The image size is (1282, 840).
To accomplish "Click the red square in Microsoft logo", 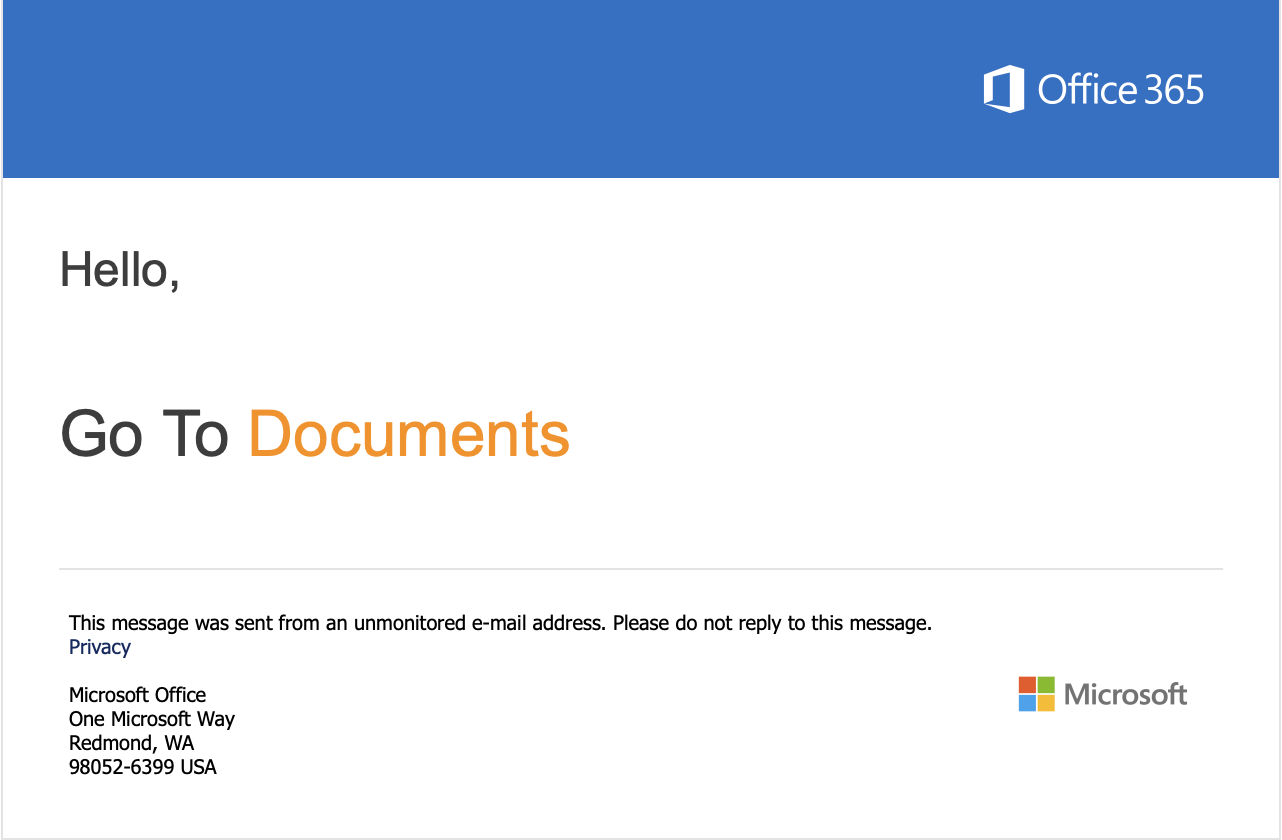I will (x=1025, y=684).
